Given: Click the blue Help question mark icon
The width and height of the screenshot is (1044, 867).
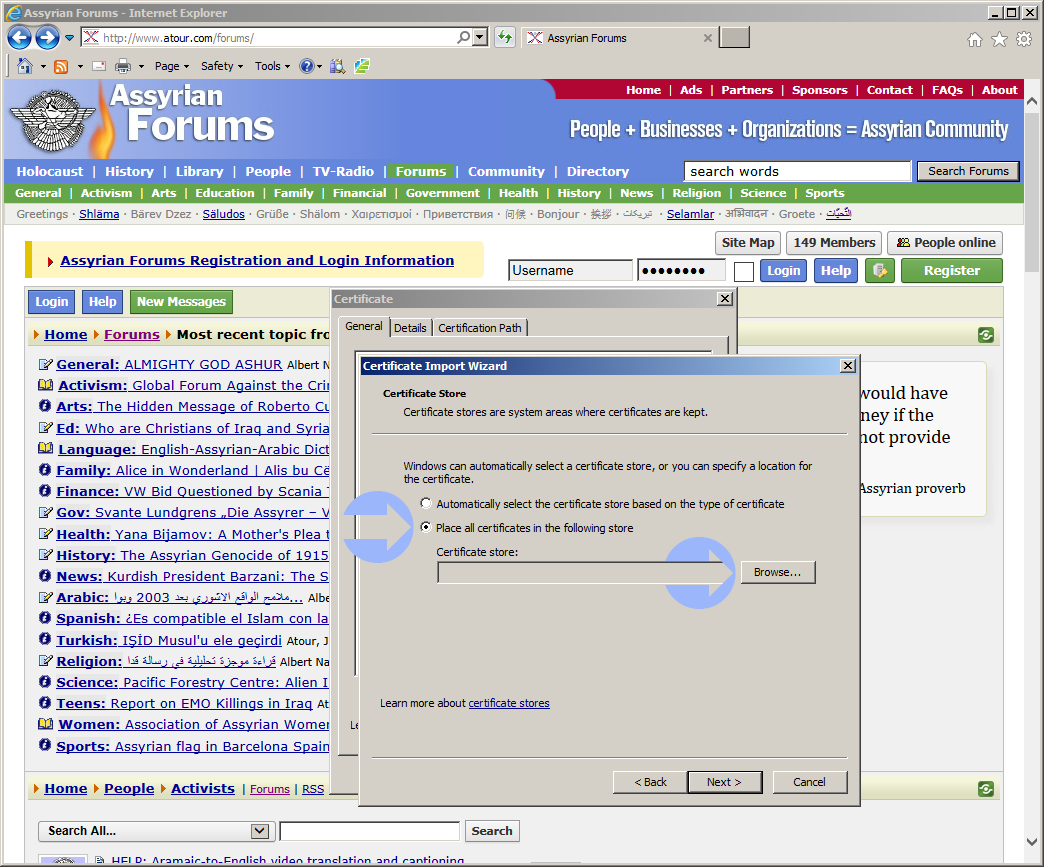Looking at the screenshot, I should coord(307,66).
